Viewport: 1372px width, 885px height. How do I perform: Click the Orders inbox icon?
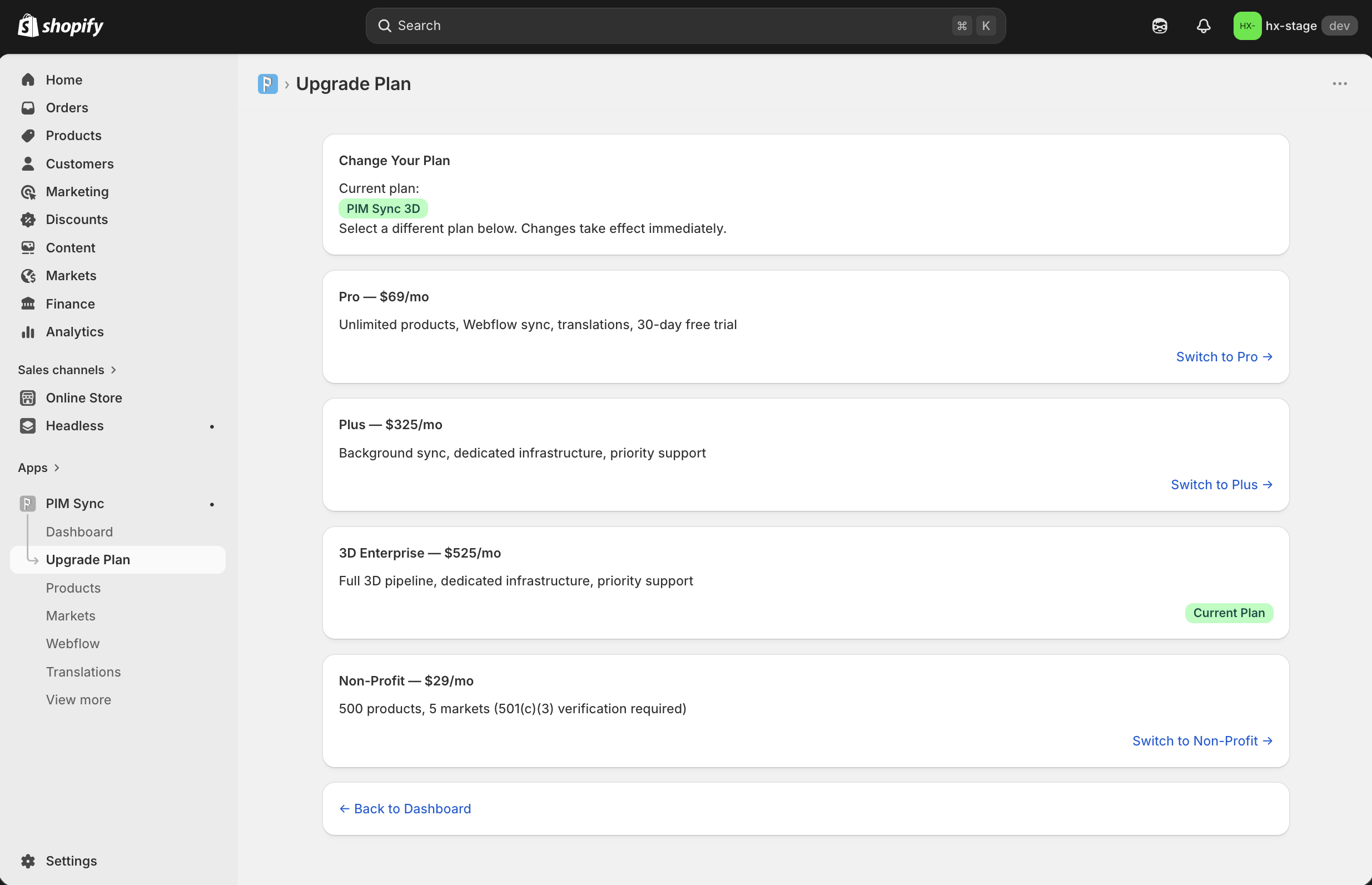[28, 108]
